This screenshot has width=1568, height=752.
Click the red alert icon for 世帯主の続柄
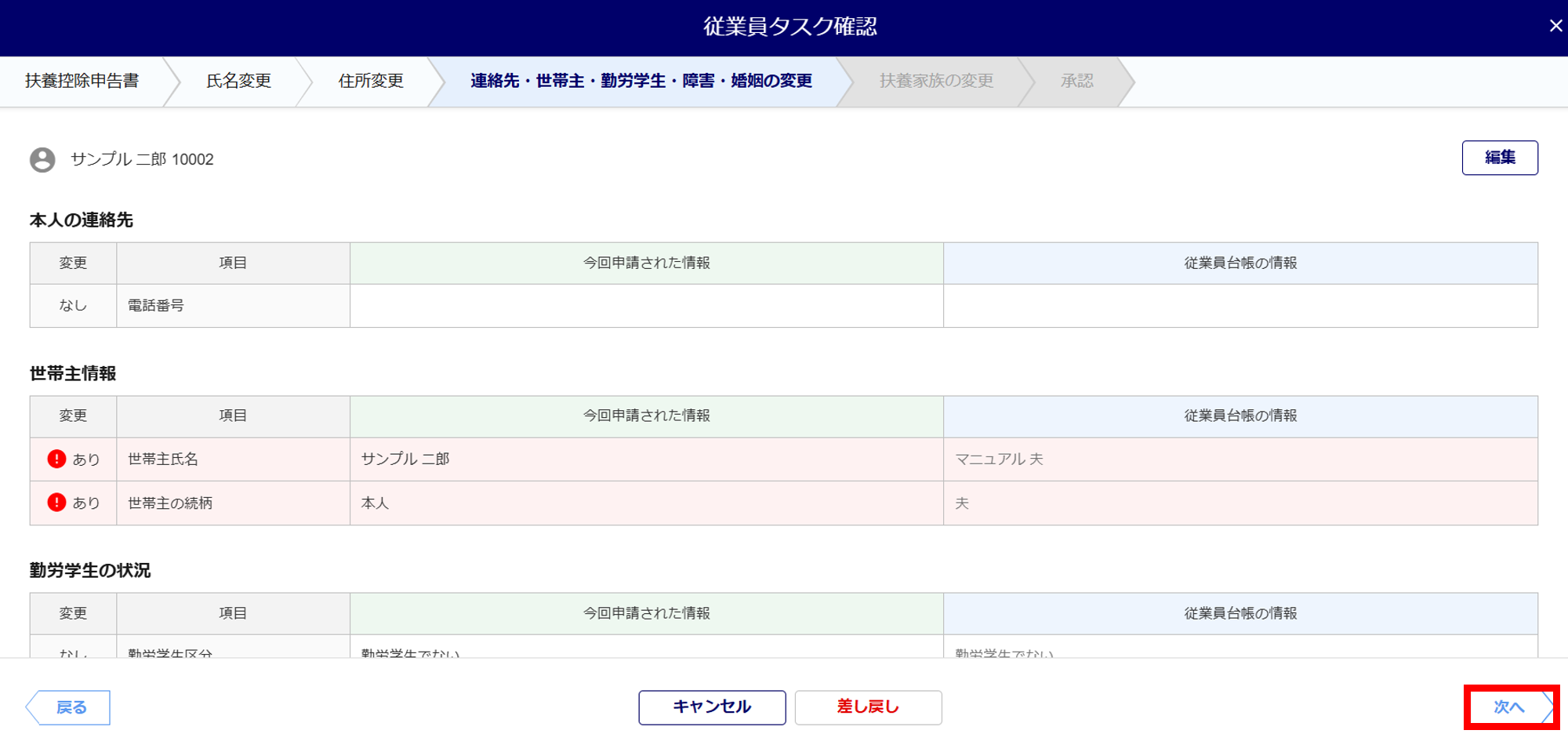coord(56,503)
